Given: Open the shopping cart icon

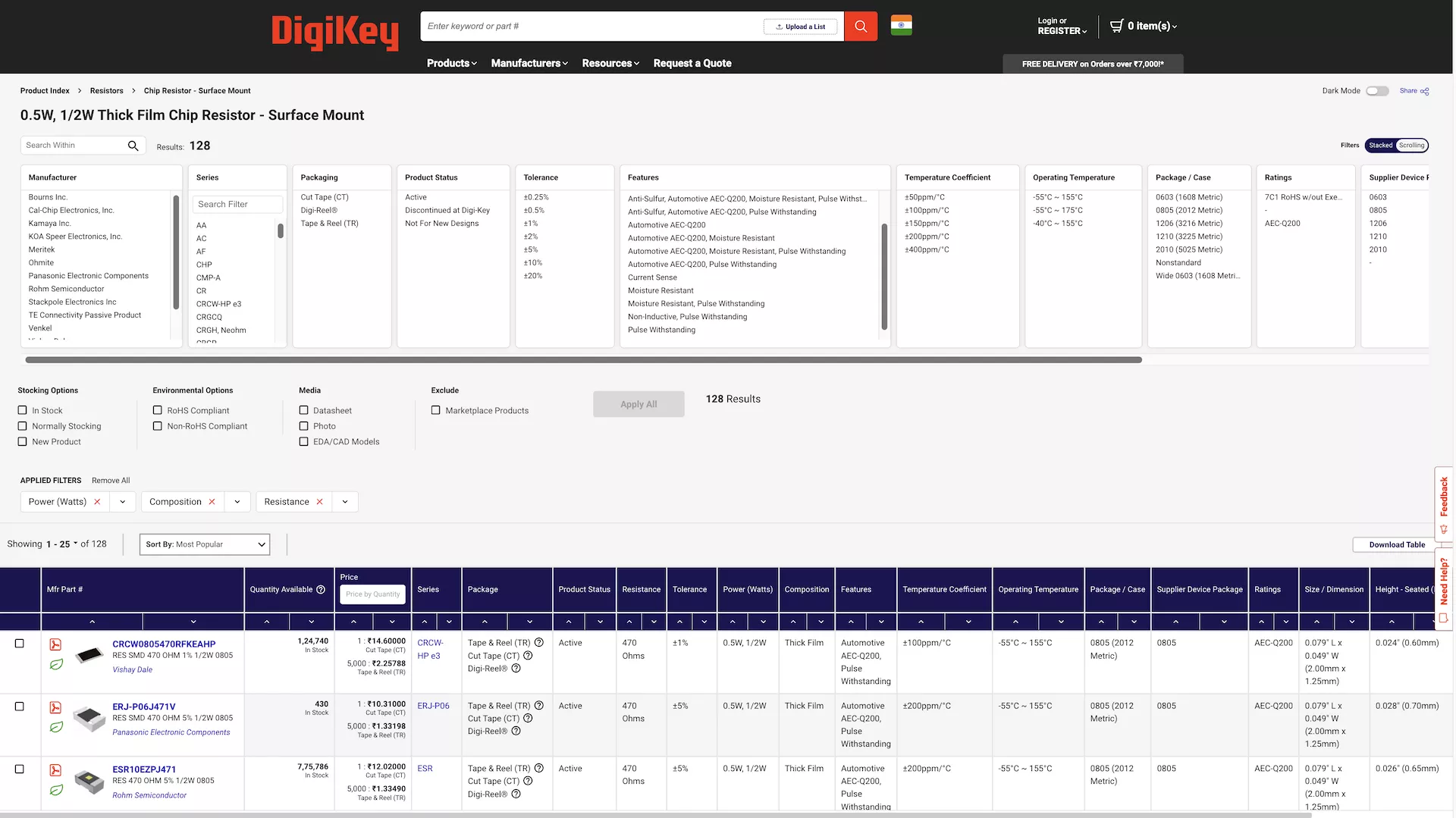Looking at the screenshot, I should coord(1117,26).
